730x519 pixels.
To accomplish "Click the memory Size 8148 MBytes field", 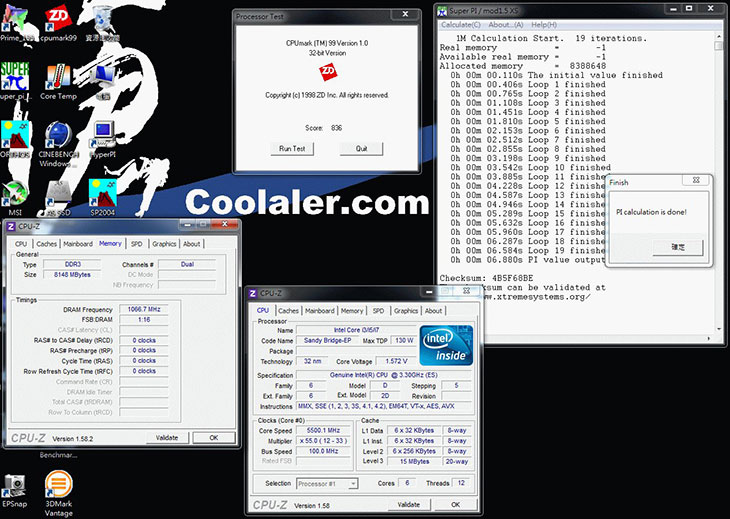I will 72,275.
